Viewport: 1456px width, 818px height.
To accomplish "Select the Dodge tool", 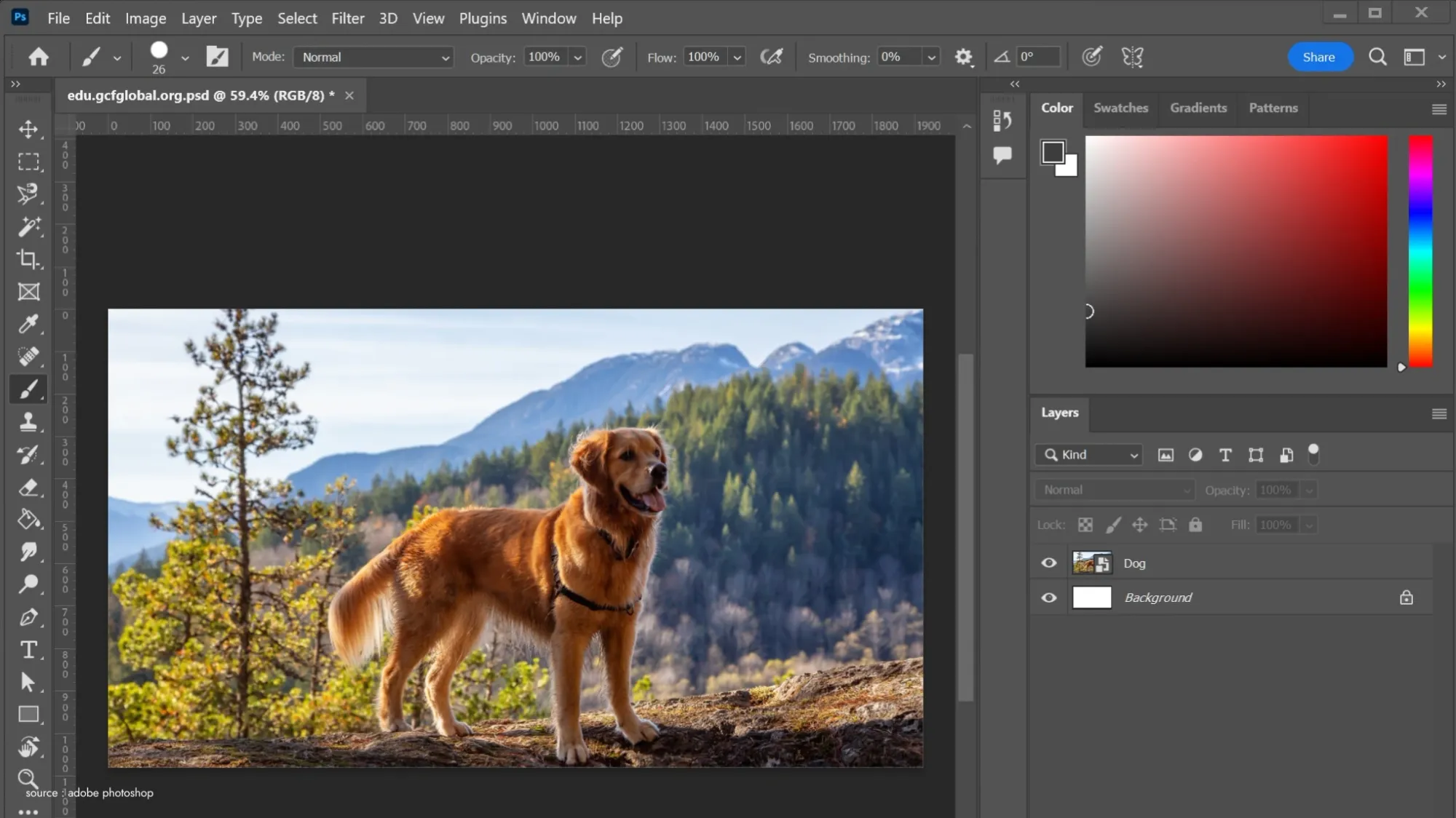I will [28, 584].
